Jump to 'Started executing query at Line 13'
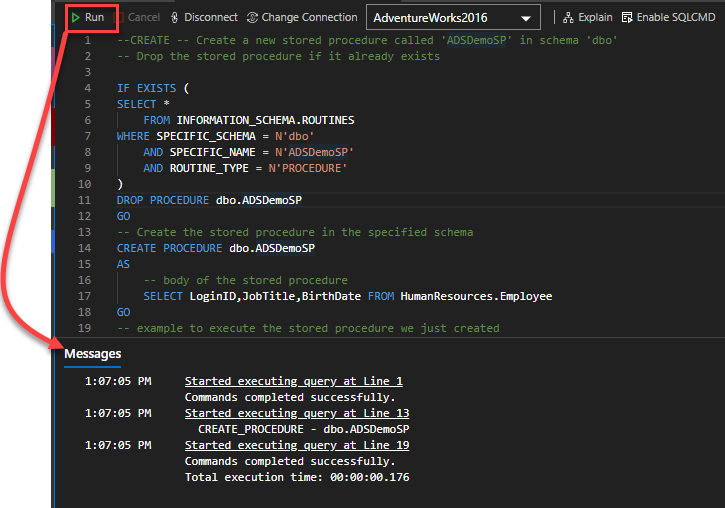This screenshot has height=508, width=725. click(x=297, y=413)
